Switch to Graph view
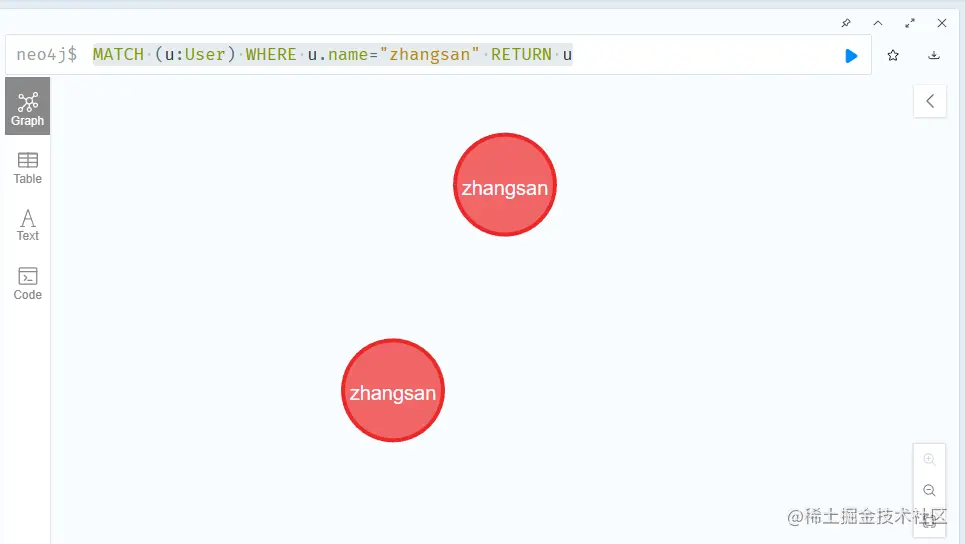The width and height of the screenshot is (965, 544). tap(28, 106)
